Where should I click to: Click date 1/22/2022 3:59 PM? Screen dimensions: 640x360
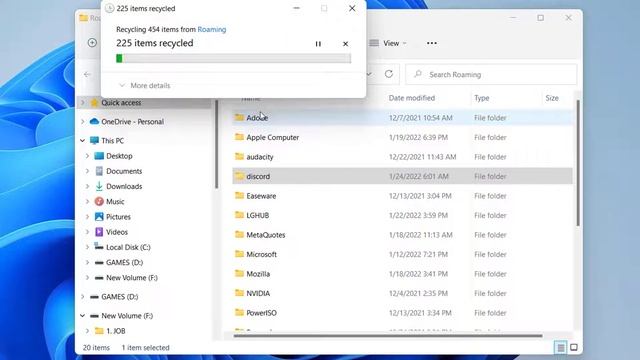click(418, 215)
